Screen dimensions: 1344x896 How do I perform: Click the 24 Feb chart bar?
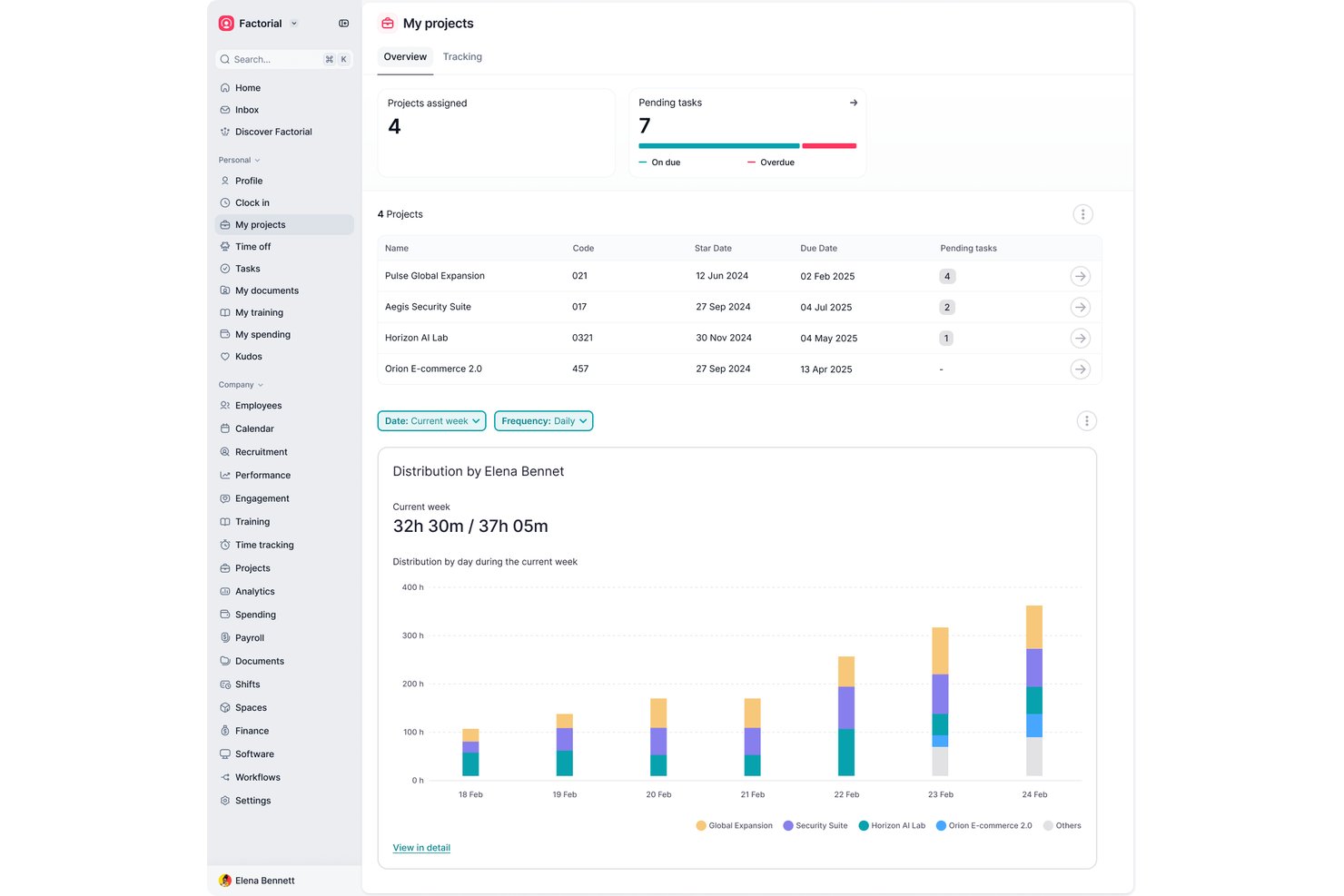click(1034, 691)
